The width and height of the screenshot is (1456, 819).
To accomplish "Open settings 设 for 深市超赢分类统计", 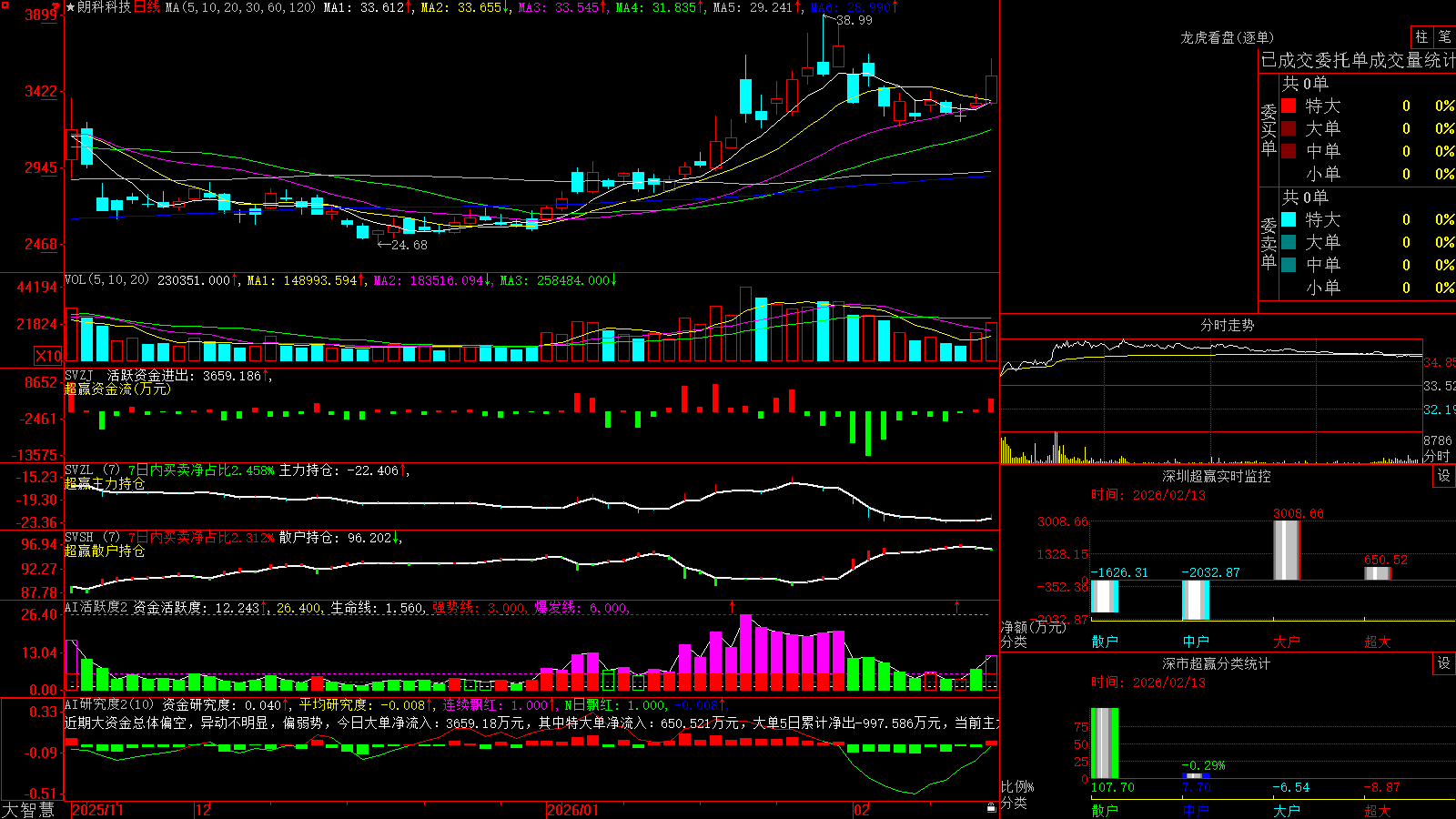I will [1444, 663].
